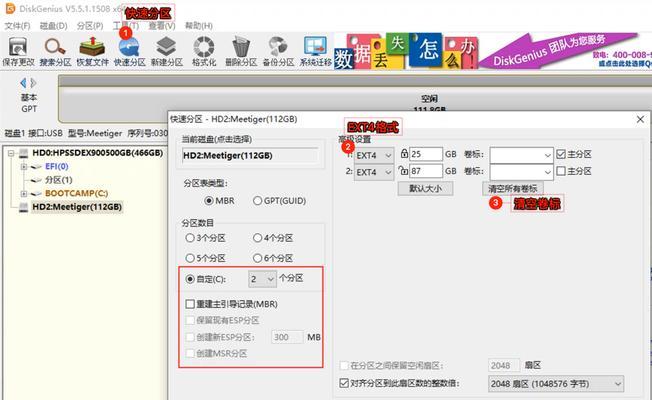This screenshot has height=400, width=652.
Task: Click 清空所有卷标 clear all labels button
Action: 513,188
